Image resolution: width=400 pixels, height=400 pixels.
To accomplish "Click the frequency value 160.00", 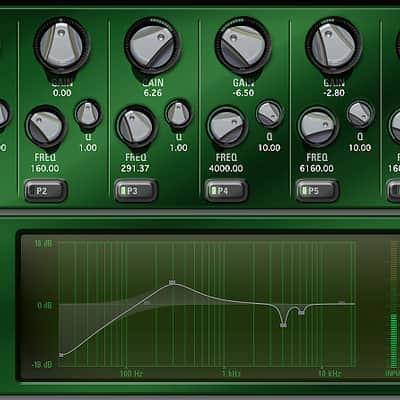I will (x=45, y=168).
